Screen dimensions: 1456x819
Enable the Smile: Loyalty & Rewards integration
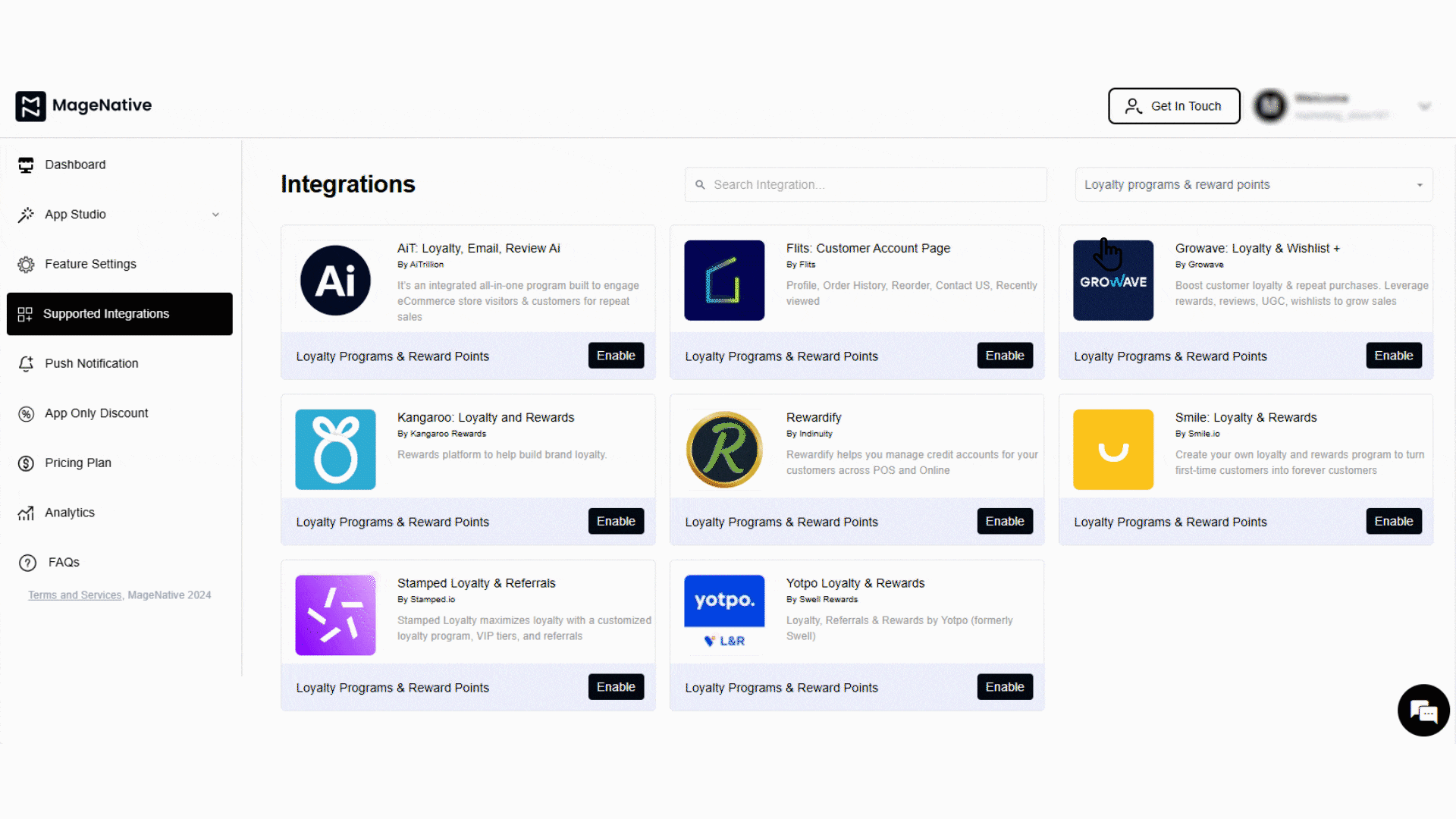tap(1394, 521)
